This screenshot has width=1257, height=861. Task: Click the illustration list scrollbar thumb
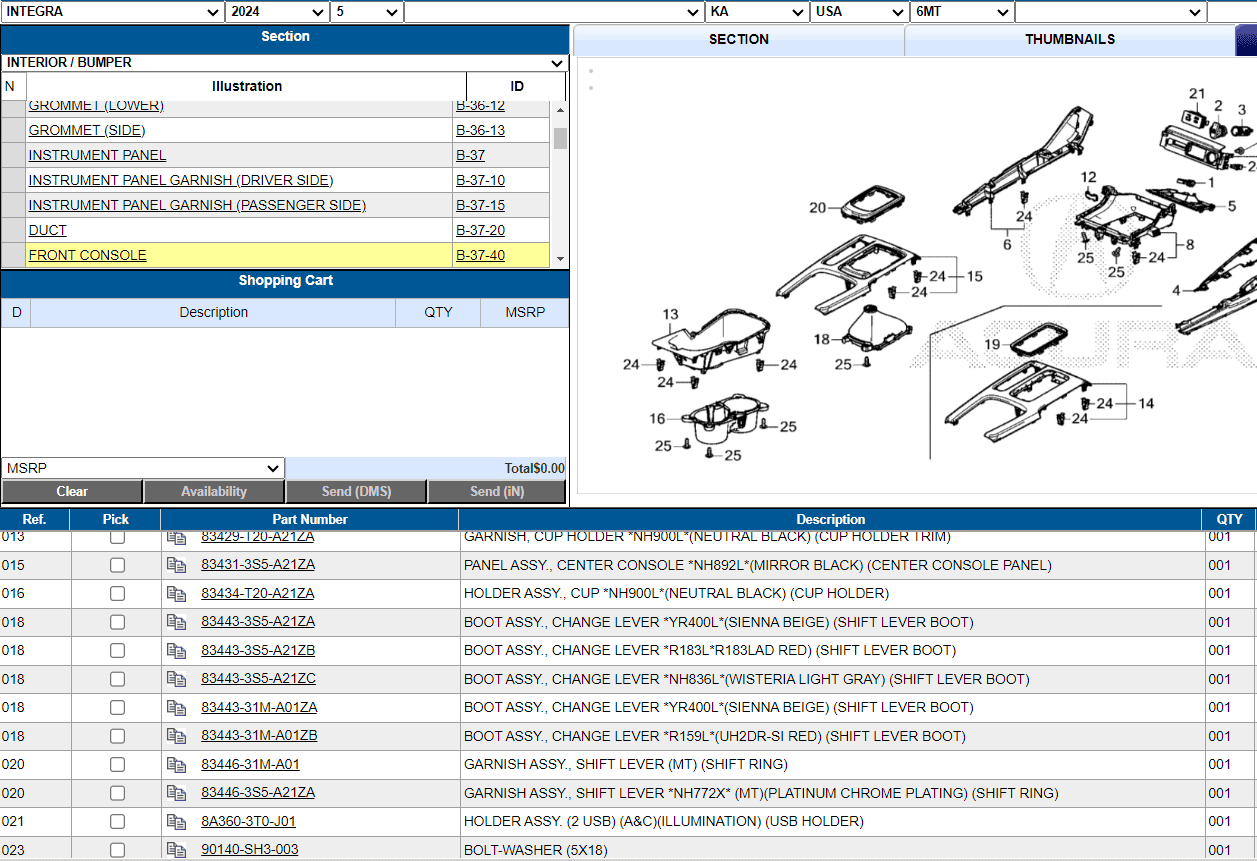(560, 138)
